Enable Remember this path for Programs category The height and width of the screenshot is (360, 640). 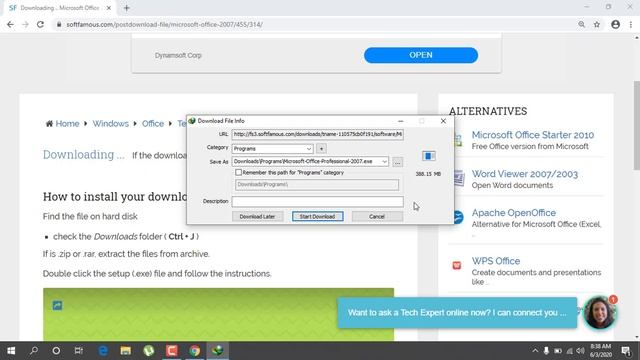238,173
